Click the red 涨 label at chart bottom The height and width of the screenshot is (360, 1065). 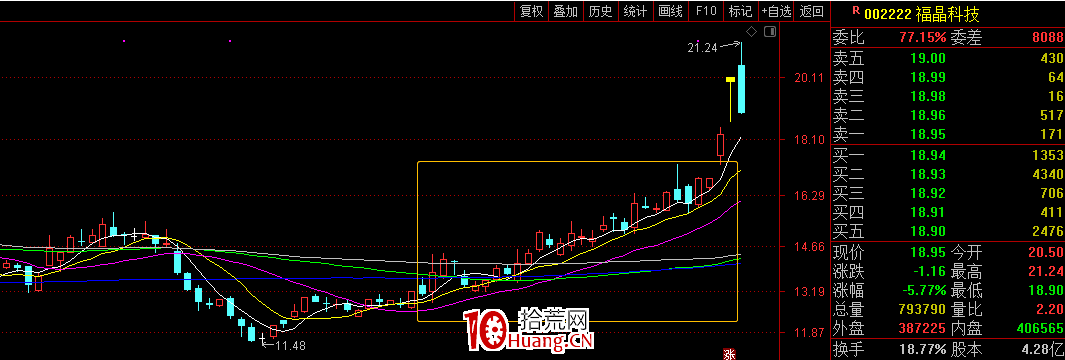pyautogui.click(x=729, y=355)
